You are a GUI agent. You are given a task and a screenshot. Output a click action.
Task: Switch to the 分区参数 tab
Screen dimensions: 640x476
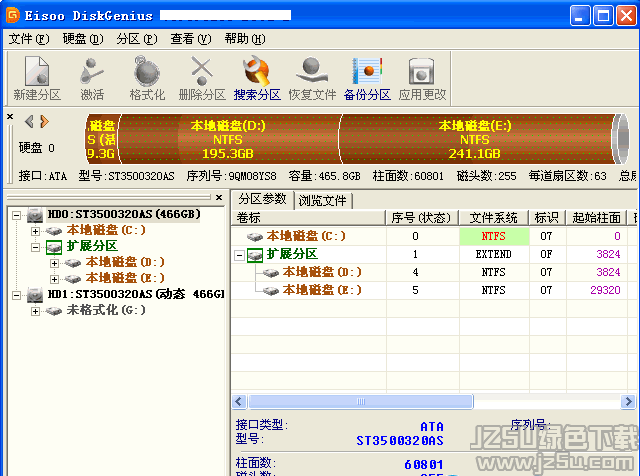262,199
